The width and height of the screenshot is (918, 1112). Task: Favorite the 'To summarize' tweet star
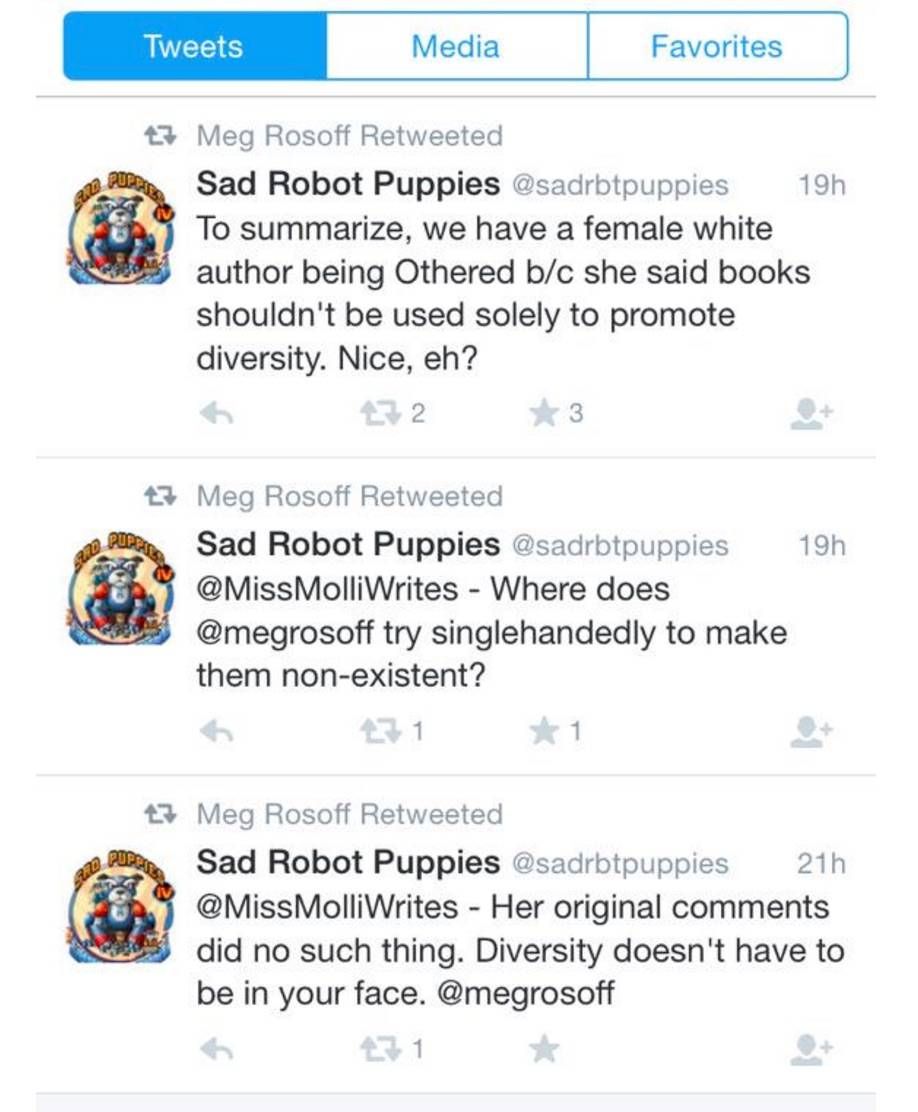pyautogui.click(x=543, y=412)
